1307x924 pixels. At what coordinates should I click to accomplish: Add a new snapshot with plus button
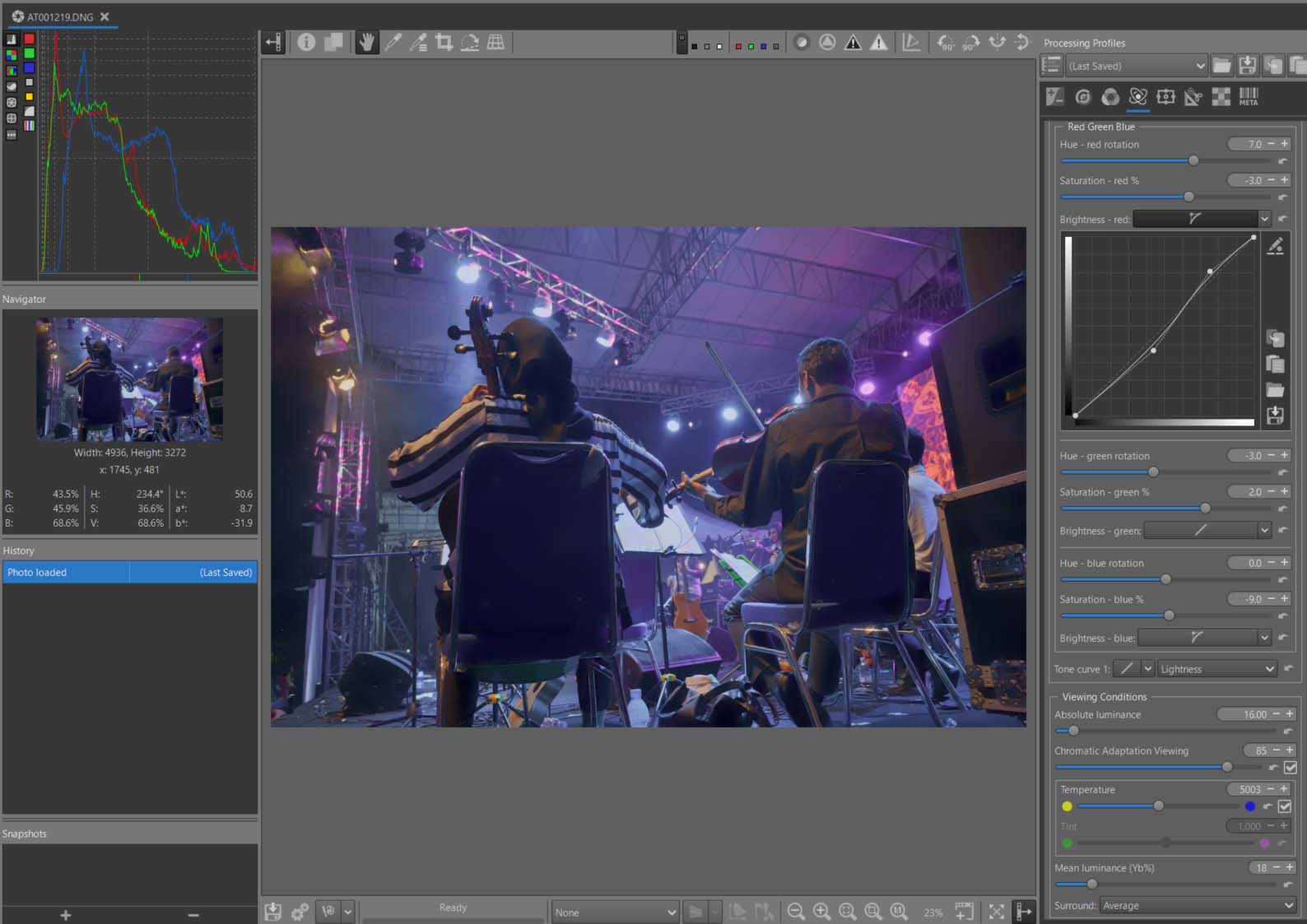pos(66,915)
